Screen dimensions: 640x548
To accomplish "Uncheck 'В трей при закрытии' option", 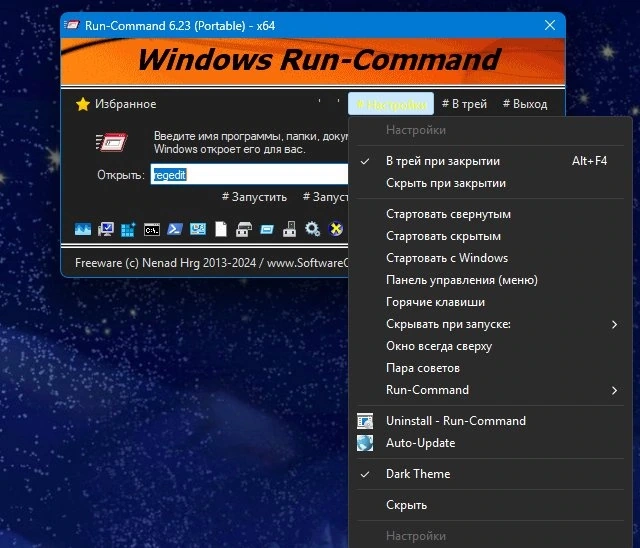I will pos(489,161).
